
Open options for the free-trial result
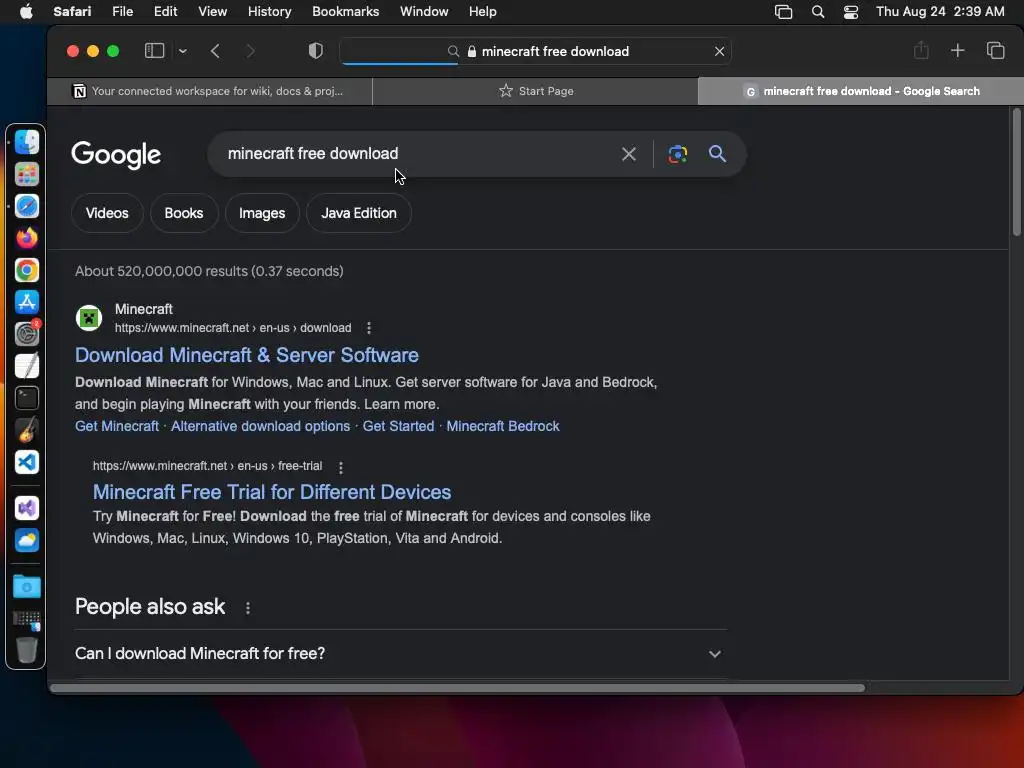click(x=340, y=467)
